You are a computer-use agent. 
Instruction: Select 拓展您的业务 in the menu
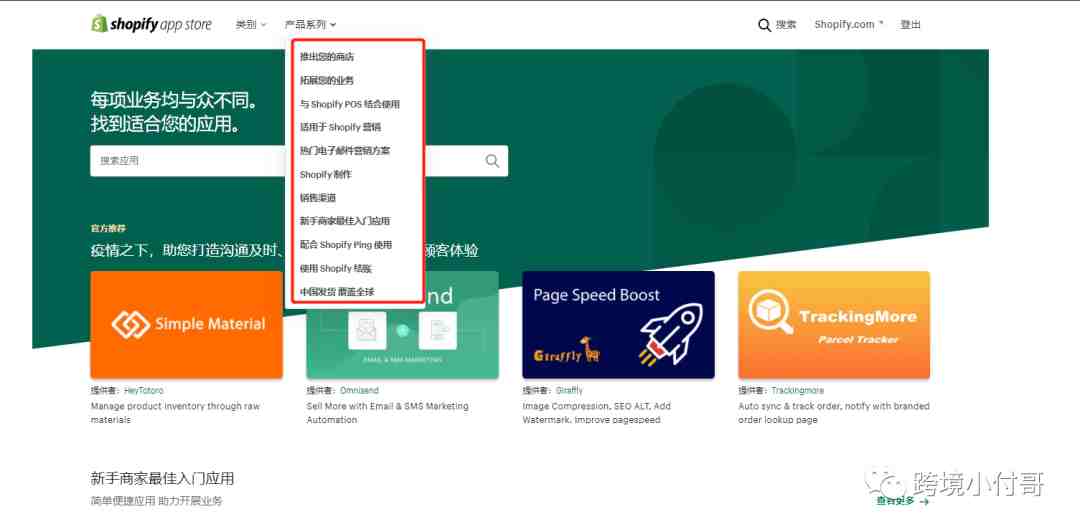(x=327, y=81)
